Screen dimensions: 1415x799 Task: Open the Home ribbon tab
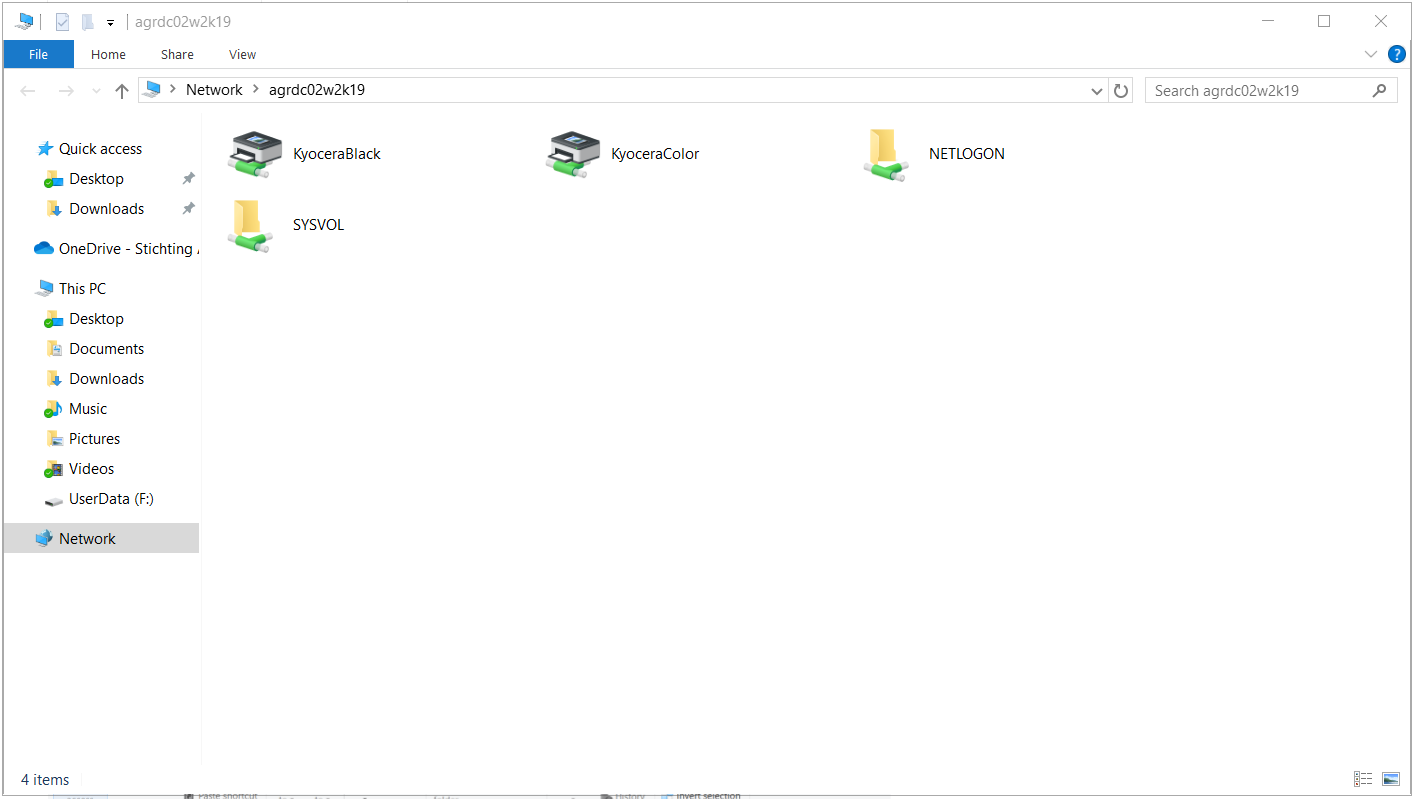tap(108, 54)
